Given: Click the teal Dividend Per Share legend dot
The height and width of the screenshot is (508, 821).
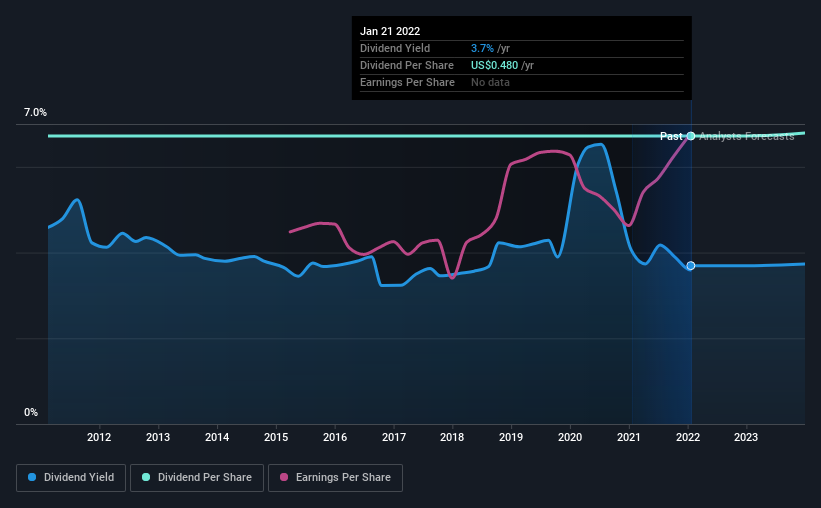Looking at the screenshot, I should tap(146, 477).
